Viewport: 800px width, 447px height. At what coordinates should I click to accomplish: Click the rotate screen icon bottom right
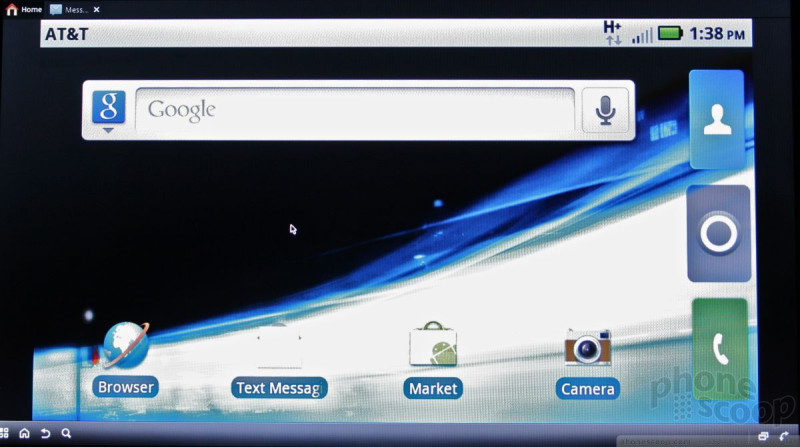click(x=784, y=436)
